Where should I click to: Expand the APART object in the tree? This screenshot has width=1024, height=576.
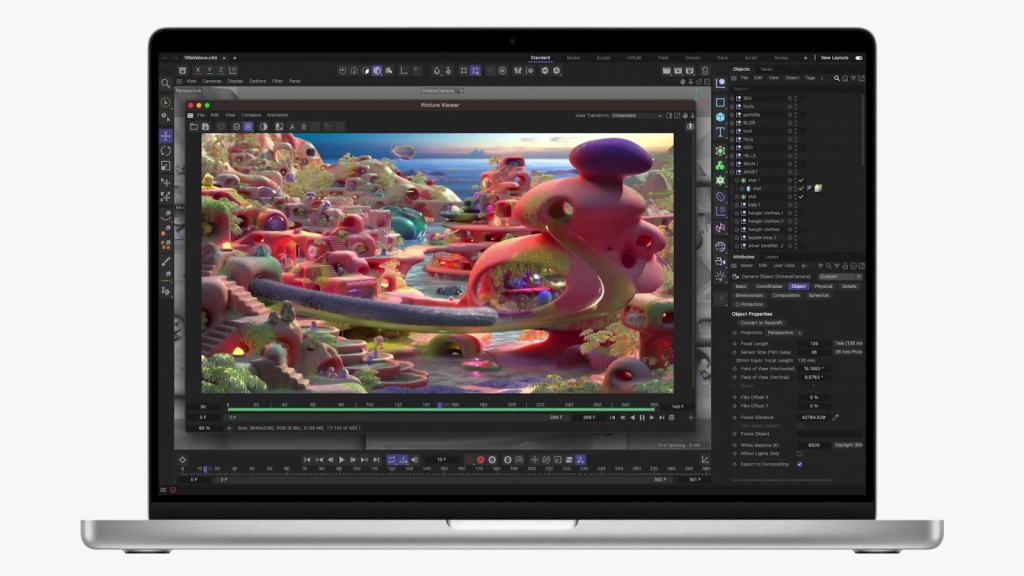pos(732,172)
